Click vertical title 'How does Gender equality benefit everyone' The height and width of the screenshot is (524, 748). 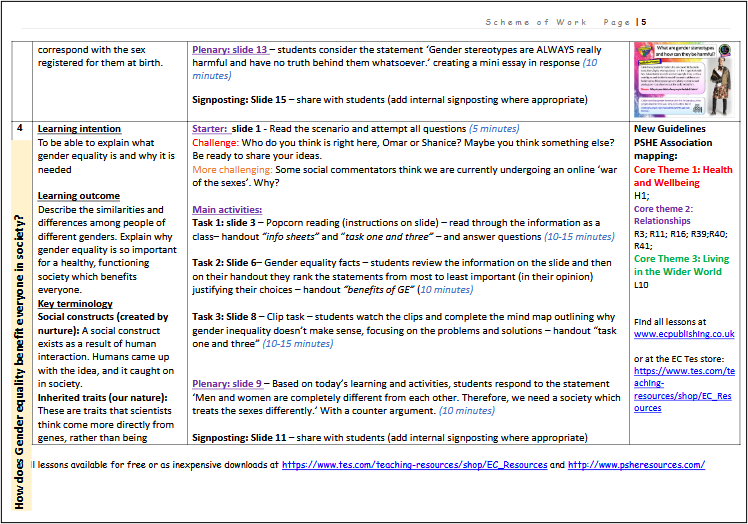[x=19, y=361]
